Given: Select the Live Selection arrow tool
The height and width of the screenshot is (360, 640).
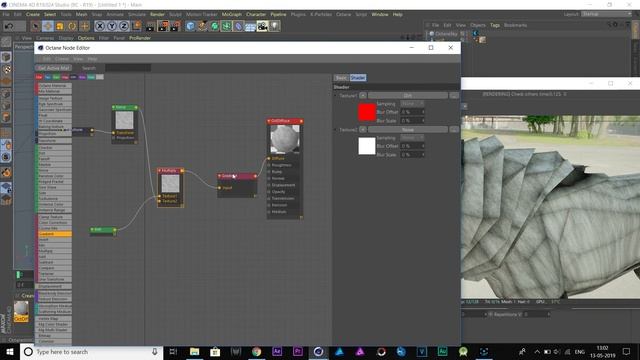Looking at the screenshot, I should (x=36, y=26).
